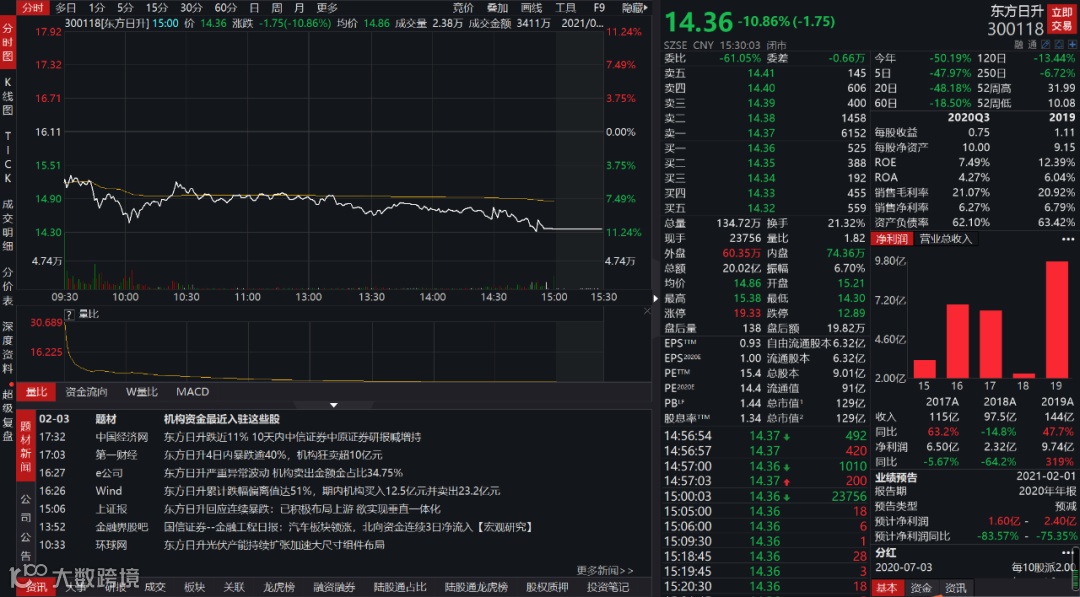Open the 深度资料 side tab

pos(8,348)
